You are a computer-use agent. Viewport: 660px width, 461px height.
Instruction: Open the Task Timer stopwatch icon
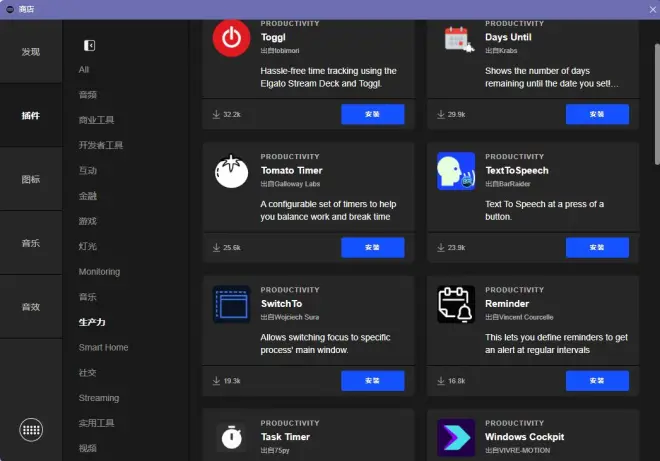(231, 437)
